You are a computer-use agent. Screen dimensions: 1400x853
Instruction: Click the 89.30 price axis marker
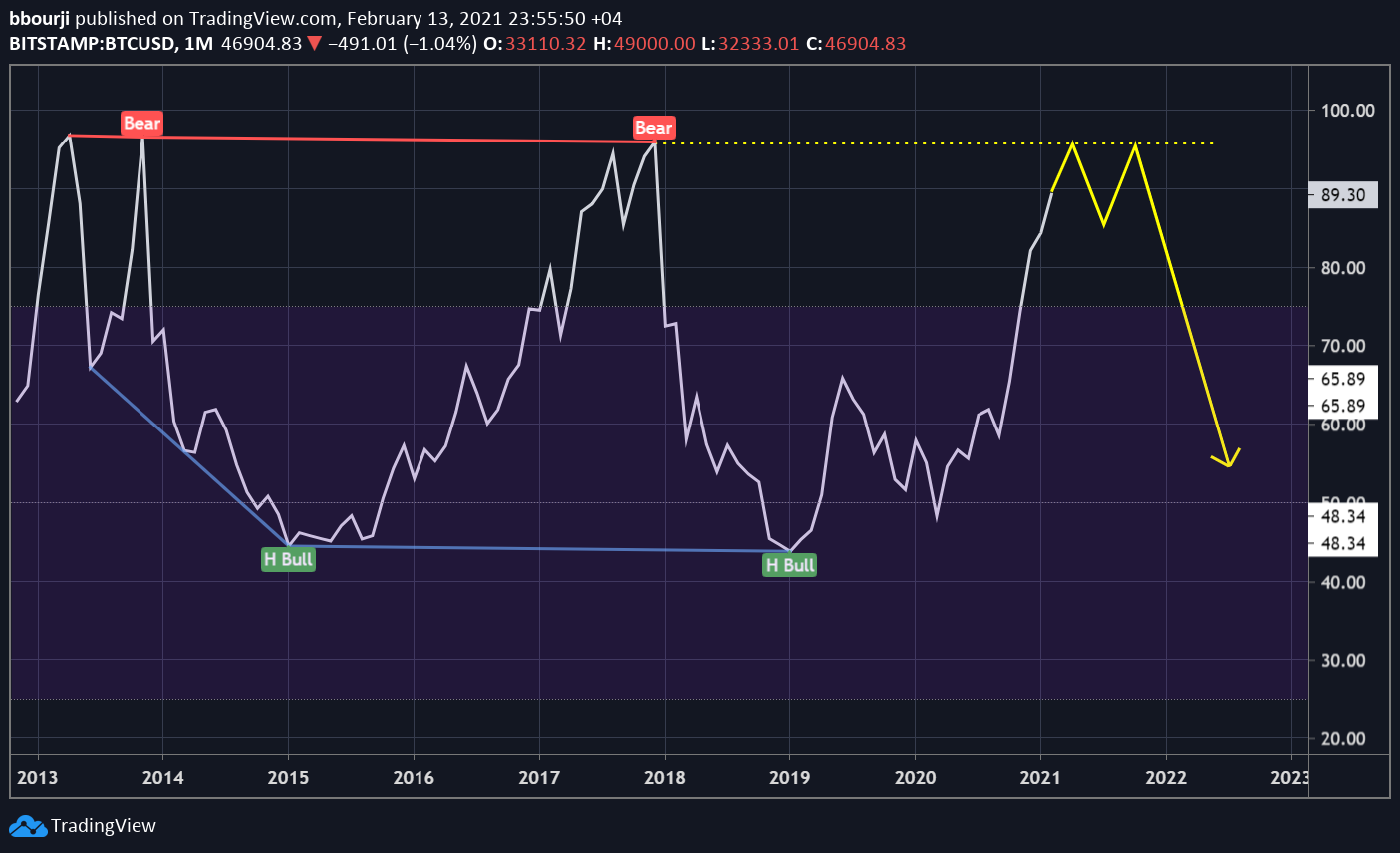pos(1343,194)
